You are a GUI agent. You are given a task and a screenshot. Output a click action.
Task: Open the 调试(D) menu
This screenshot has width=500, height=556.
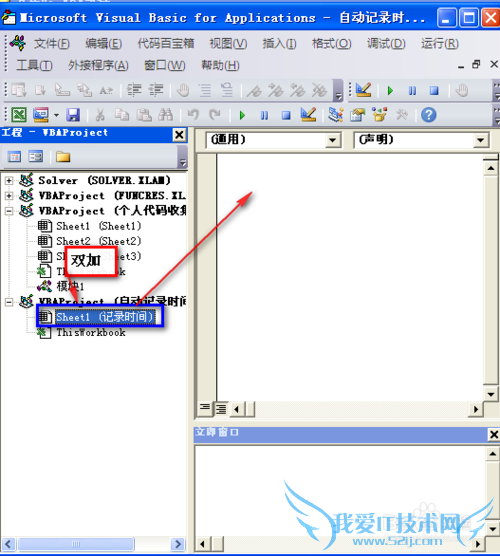point(386,44)
